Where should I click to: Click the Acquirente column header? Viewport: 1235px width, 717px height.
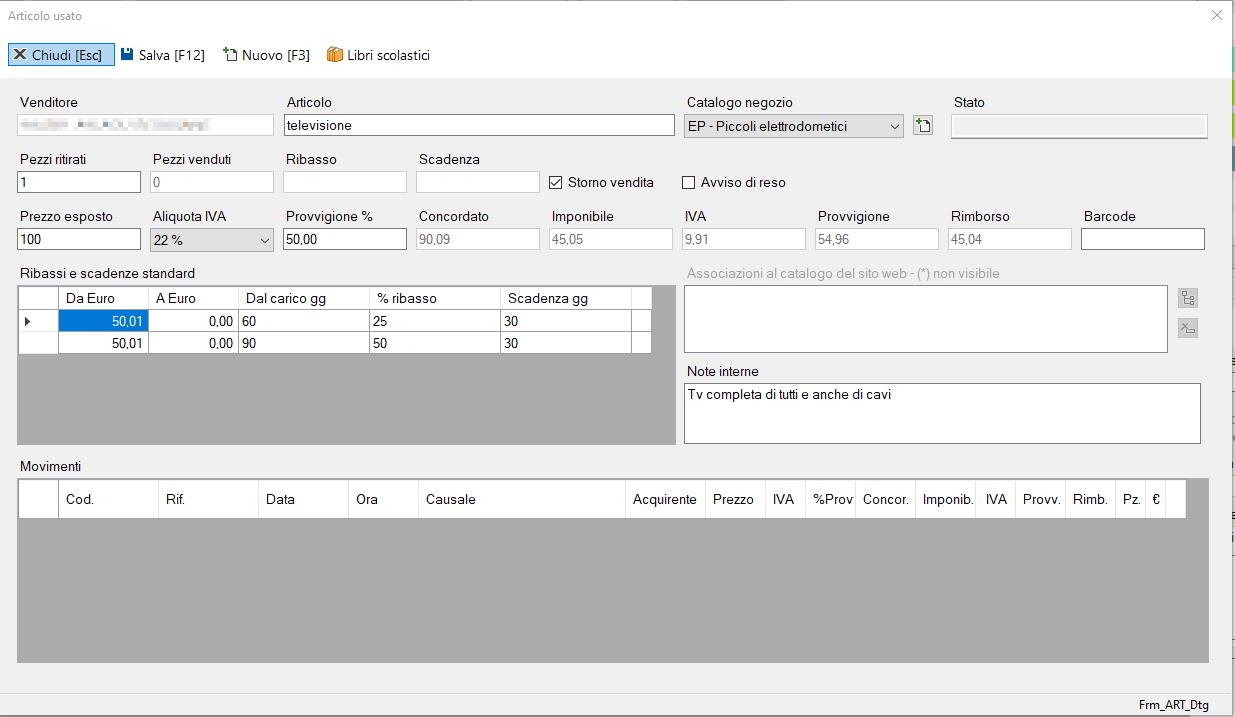tap(665, 499)
